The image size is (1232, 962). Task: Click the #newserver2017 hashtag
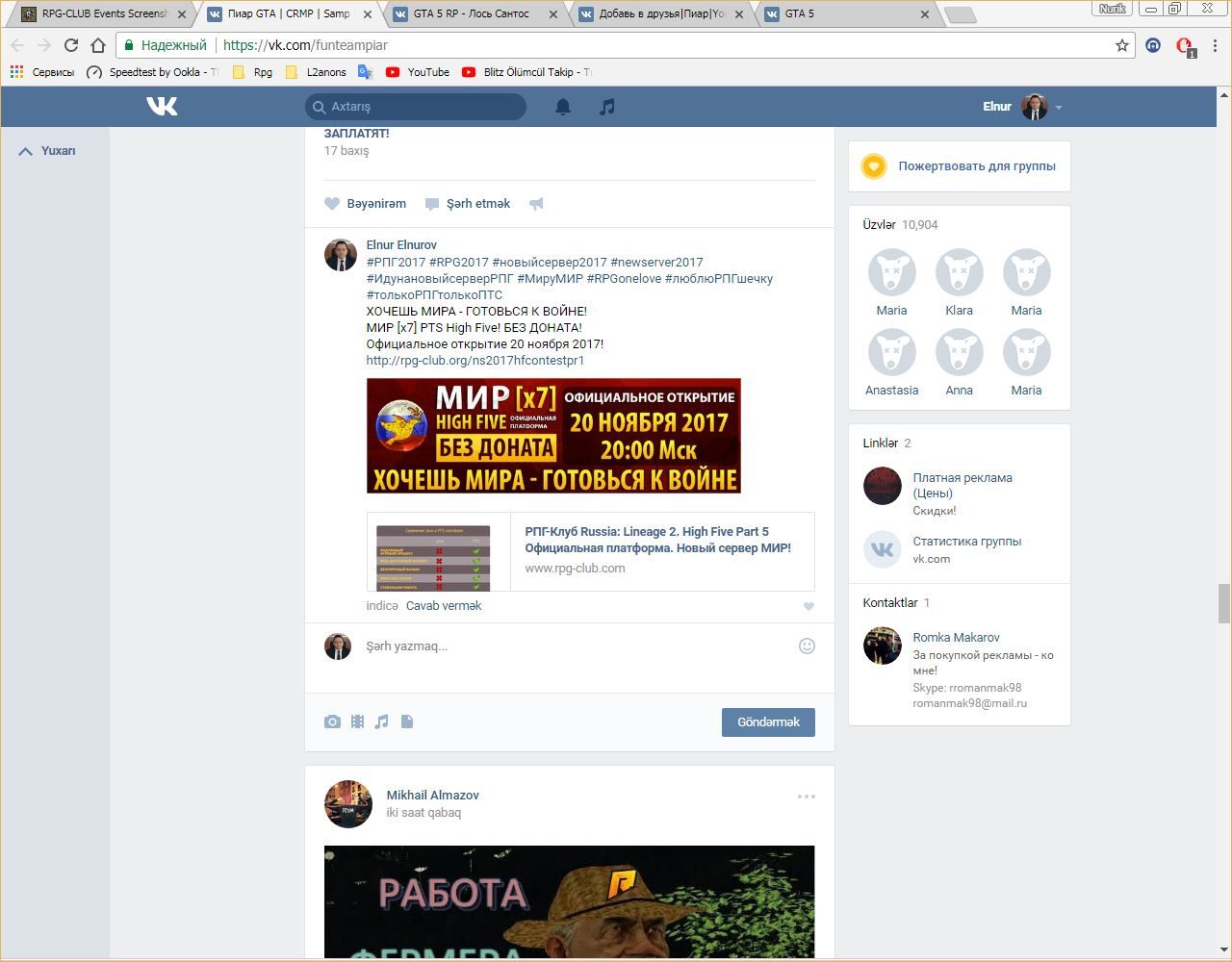[656, 263]
